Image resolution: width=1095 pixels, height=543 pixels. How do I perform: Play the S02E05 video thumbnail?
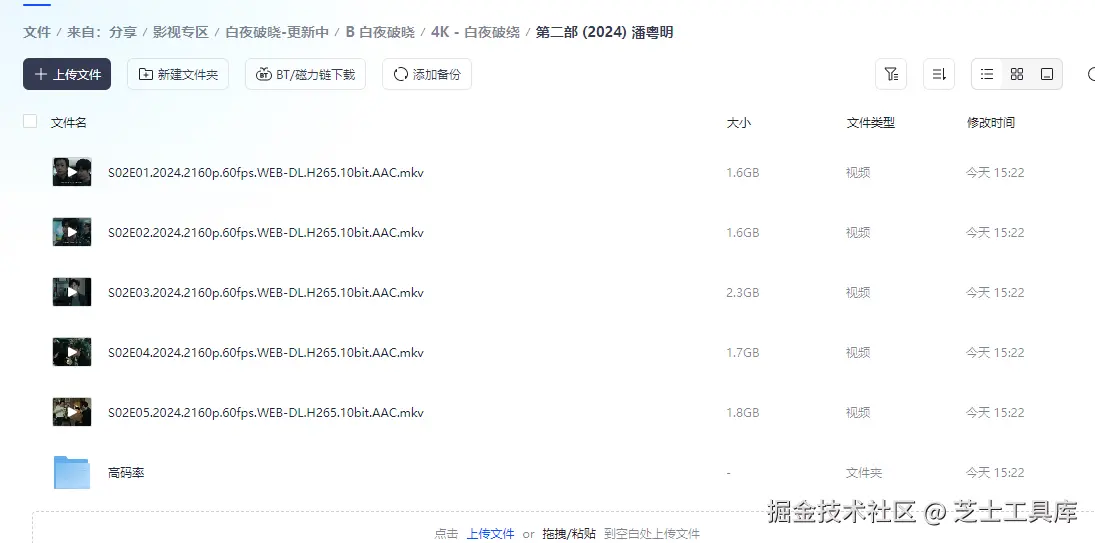(x=72, y=412)
